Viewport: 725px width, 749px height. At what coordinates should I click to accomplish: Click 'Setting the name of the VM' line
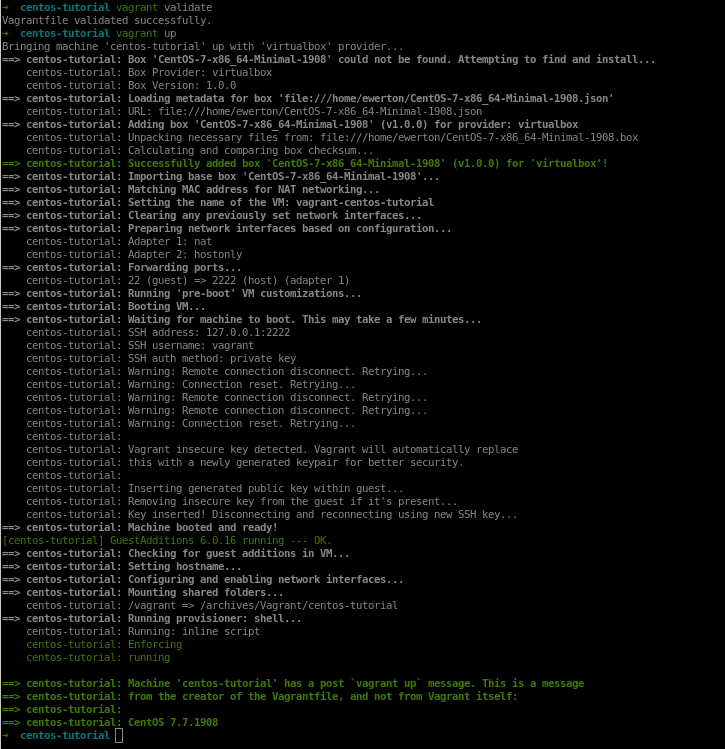pos(218,203)
